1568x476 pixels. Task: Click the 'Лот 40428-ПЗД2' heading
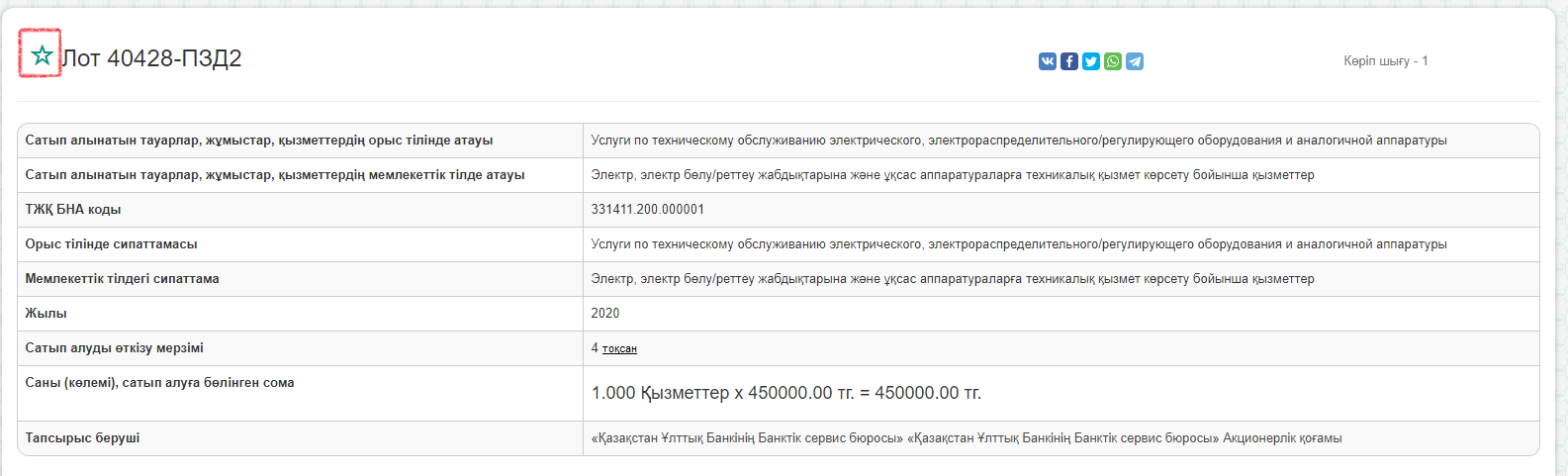click(152, 58)
